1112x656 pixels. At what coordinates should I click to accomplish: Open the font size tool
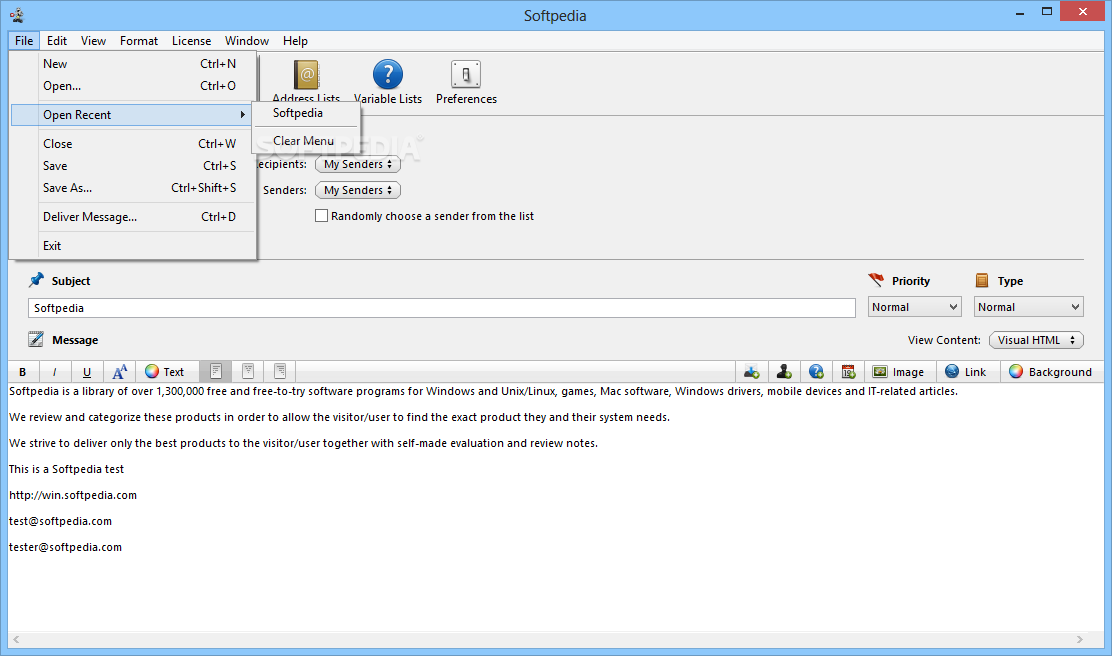pos(119,372)
